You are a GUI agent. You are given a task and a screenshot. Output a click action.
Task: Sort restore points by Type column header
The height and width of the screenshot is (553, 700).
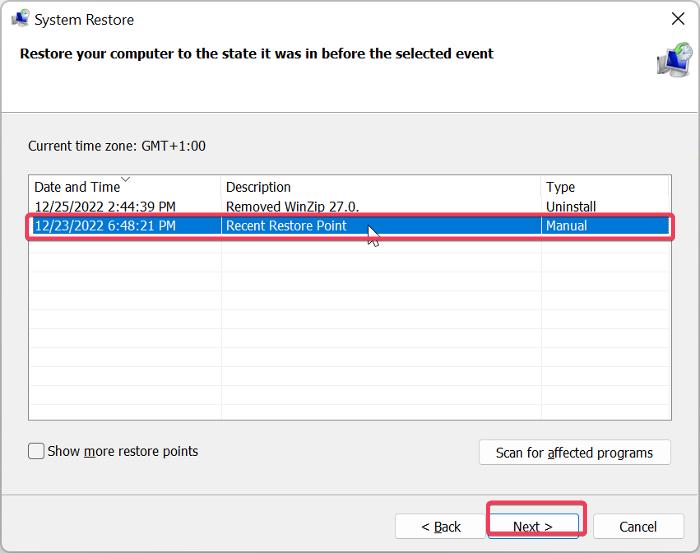pyautogui.click(x=560, y=187)
